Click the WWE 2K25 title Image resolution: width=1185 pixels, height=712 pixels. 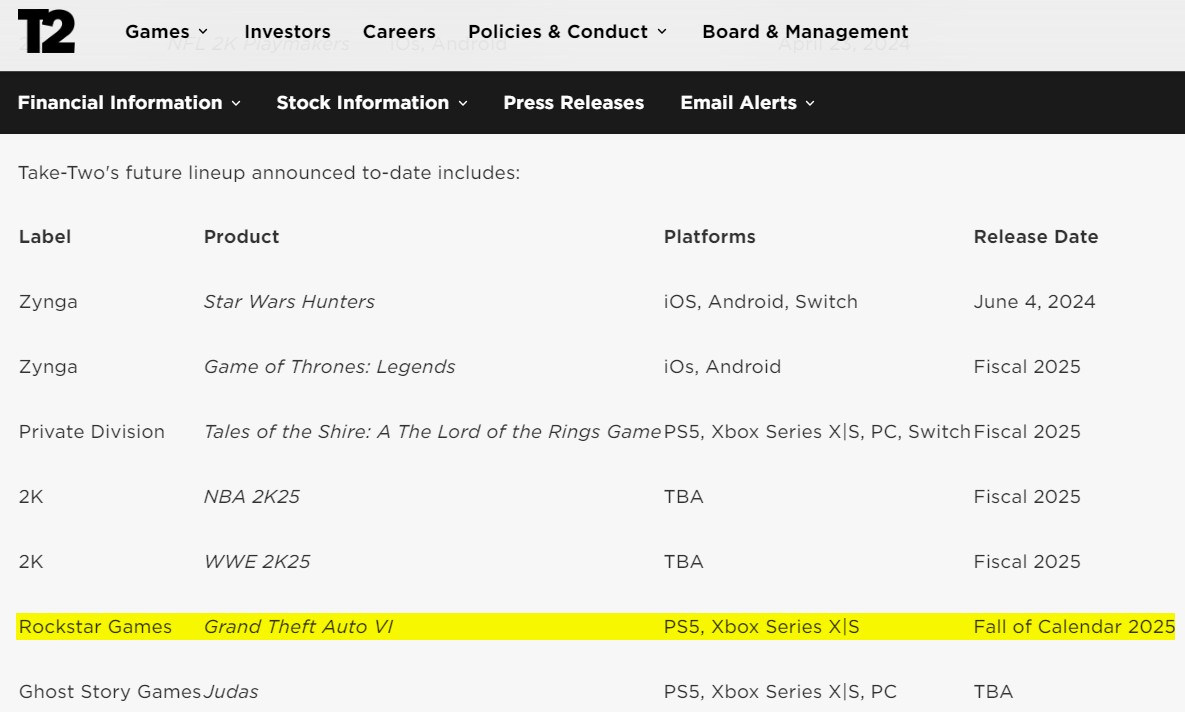pyautogui.click(x=257, y=562)
